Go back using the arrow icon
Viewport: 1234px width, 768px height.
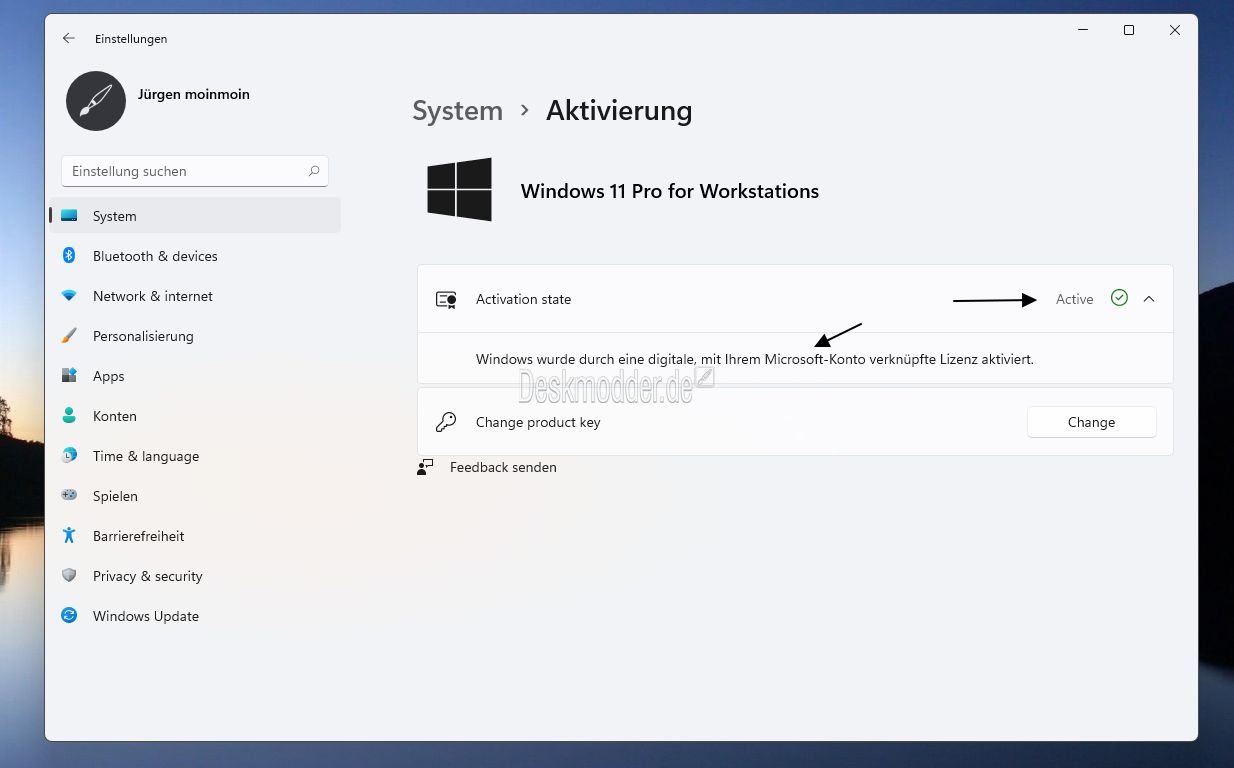click(x=68, y=38)
